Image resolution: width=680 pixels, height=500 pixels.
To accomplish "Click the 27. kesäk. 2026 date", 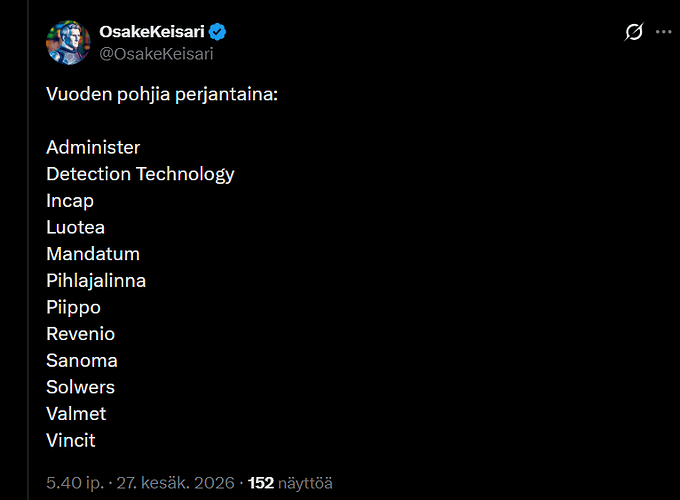I will (175, 483).
